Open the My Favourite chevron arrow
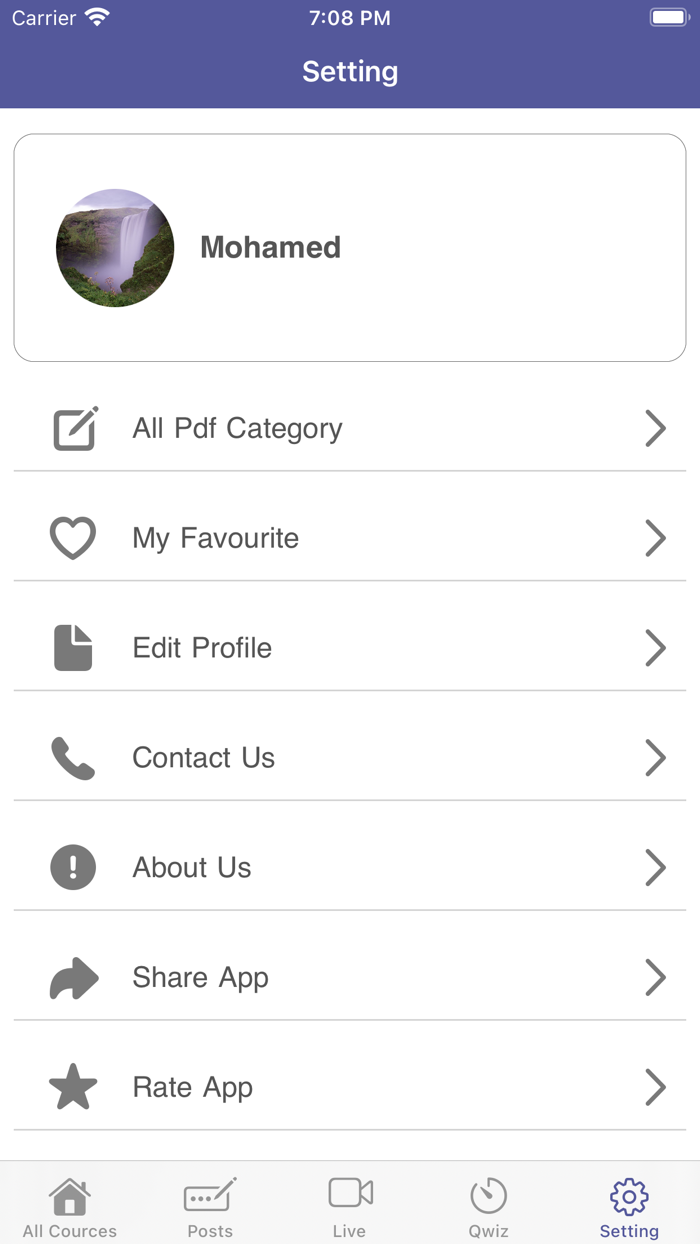 [655, 538]
